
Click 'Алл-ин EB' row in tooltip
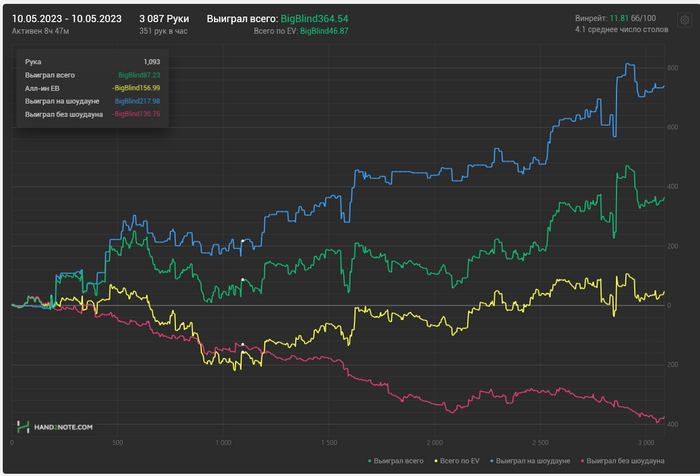coord(92,88)
